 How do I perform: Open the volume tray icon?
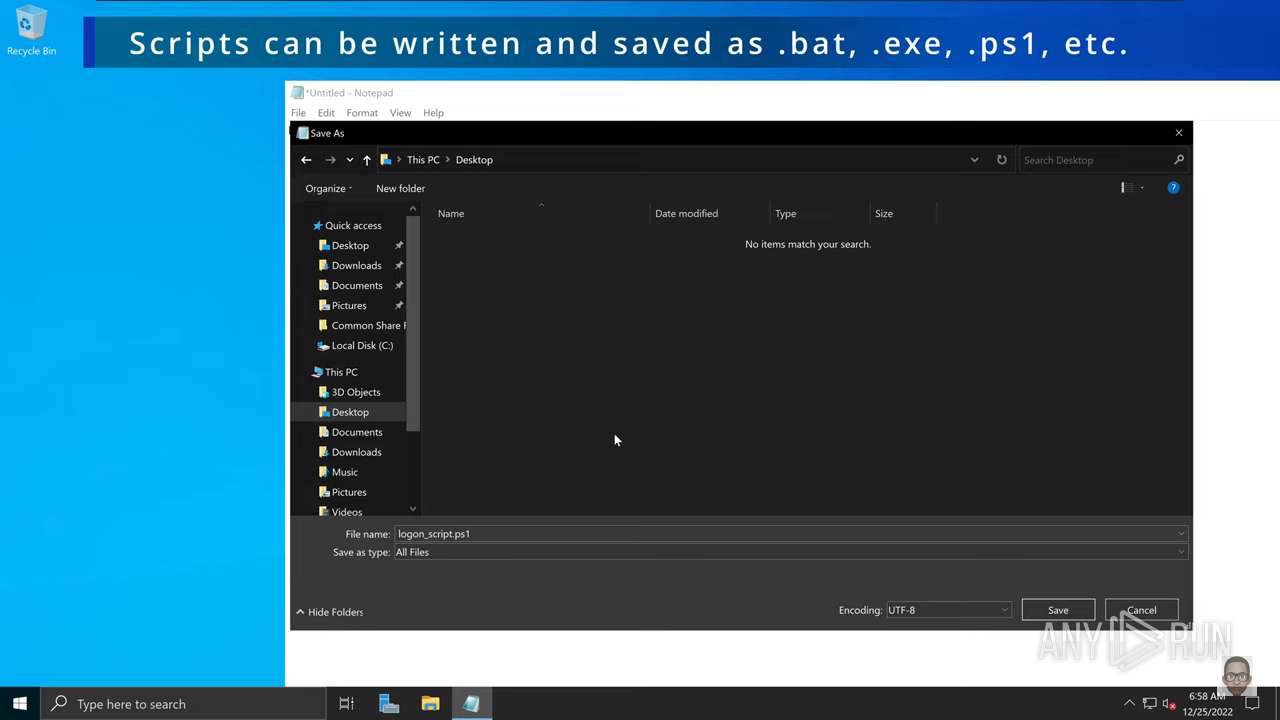pyautogui.click(x=1168, y=704)
